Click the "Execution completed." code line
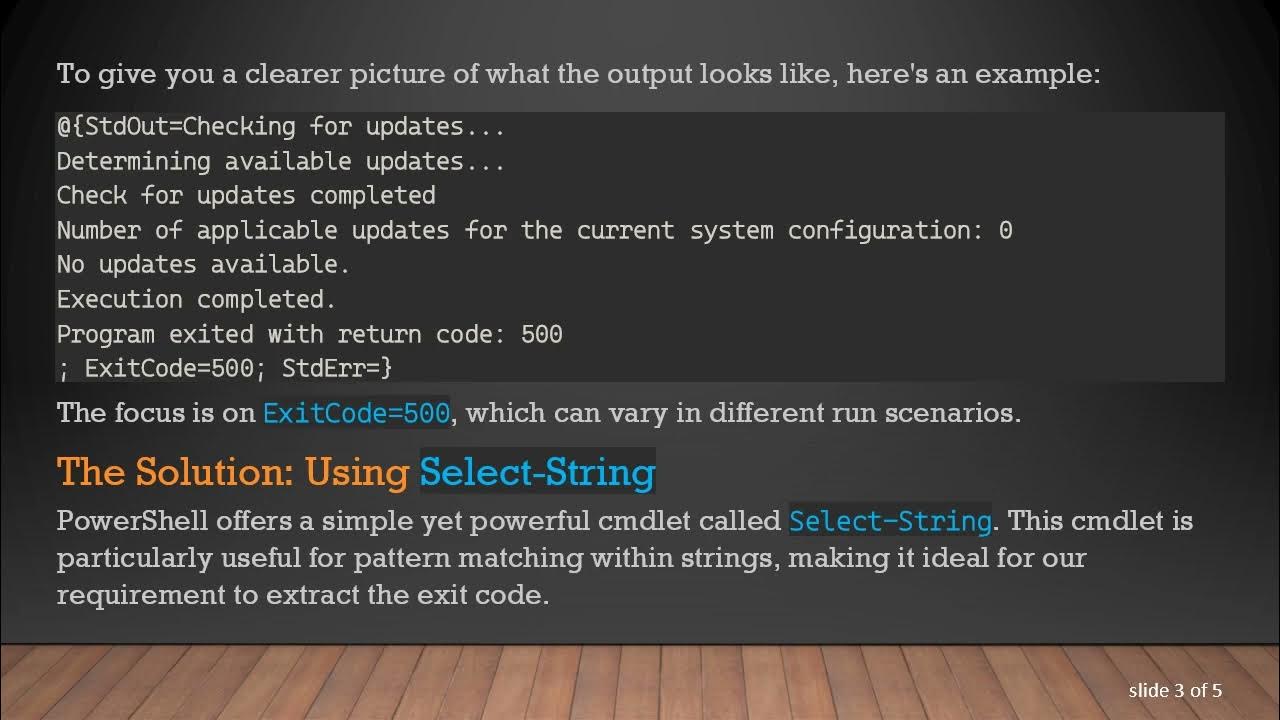1280x720 pixels. click(x=196, y=299)
